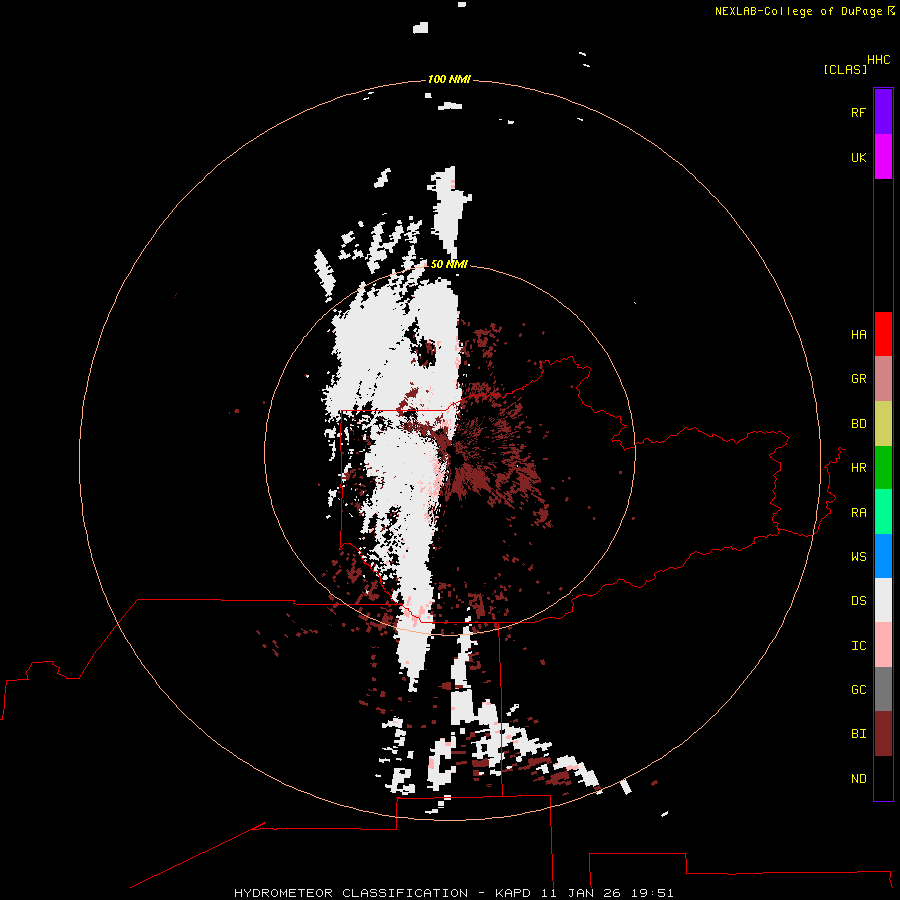Click the DS legend label
This screenshot has height=900, width=900.
(858, 601)
